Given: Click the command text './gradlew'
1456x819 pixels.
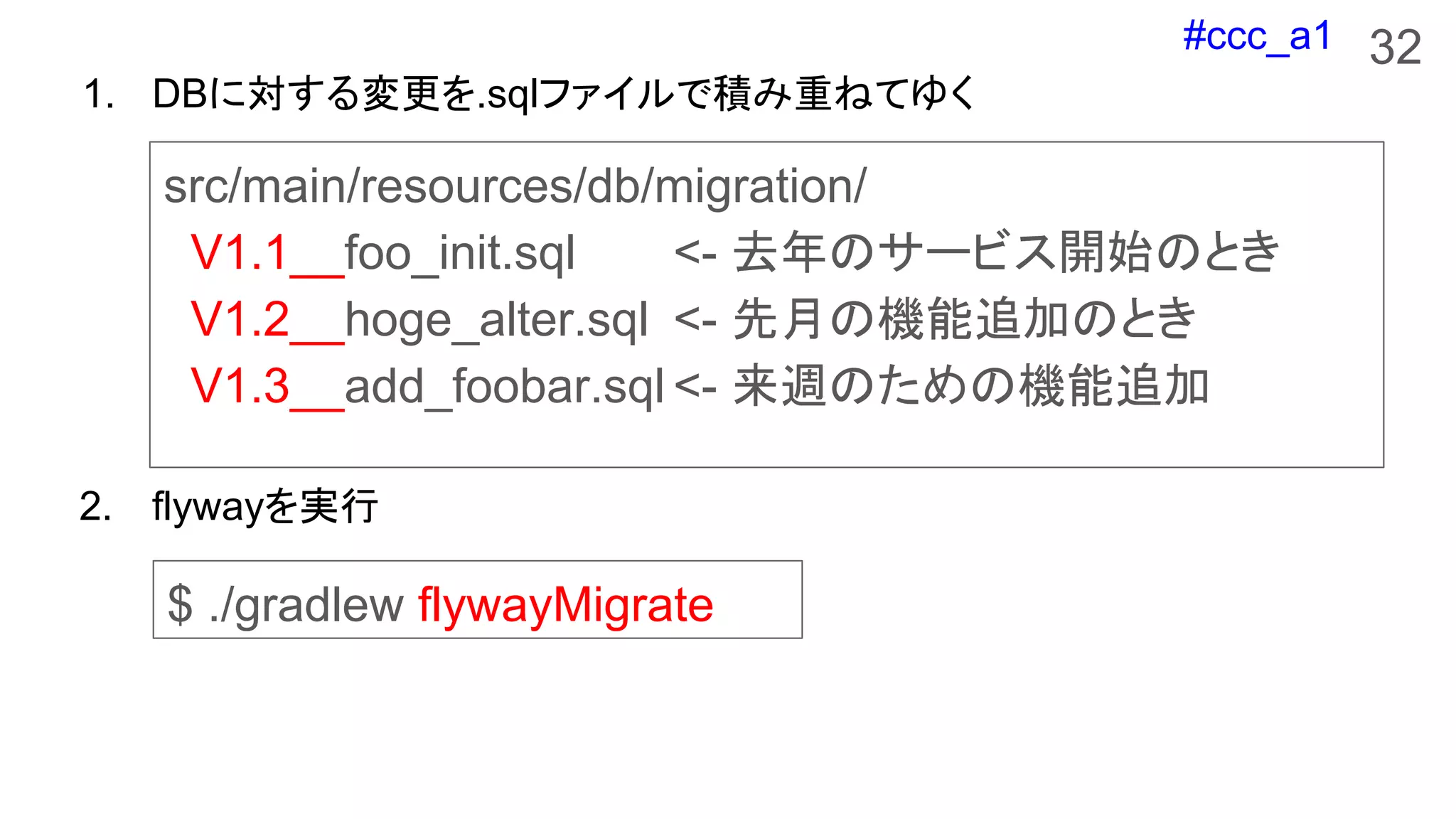Looking at the screenshot, I should tap(307, 606).
